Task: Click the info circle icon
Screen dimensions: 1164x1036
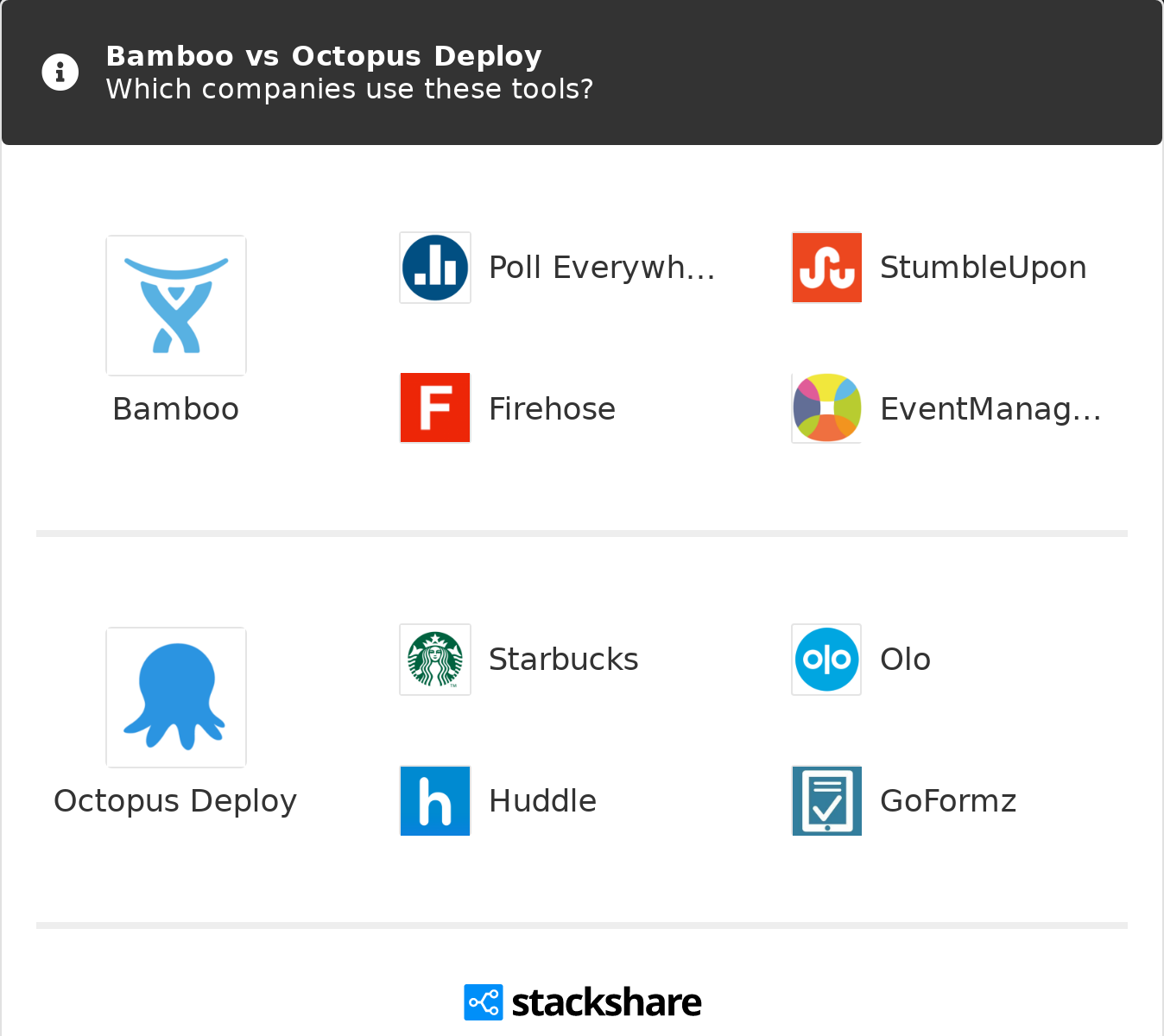Action: coord(60,72)
